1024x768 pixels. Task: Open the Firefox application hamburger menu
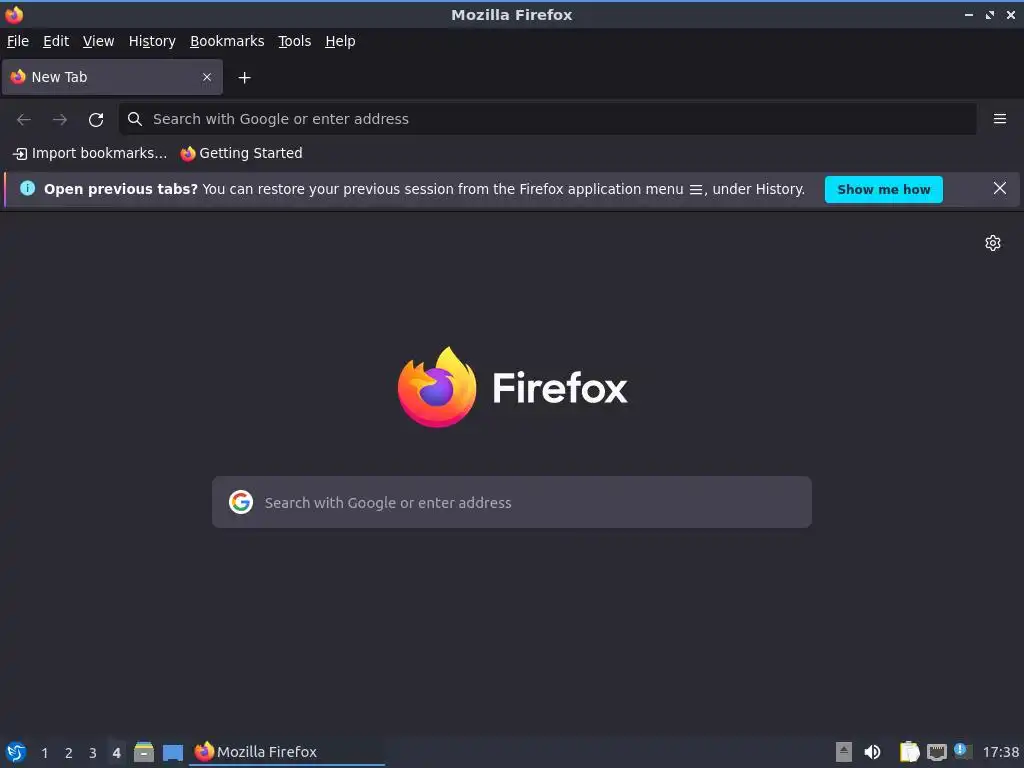999,119
